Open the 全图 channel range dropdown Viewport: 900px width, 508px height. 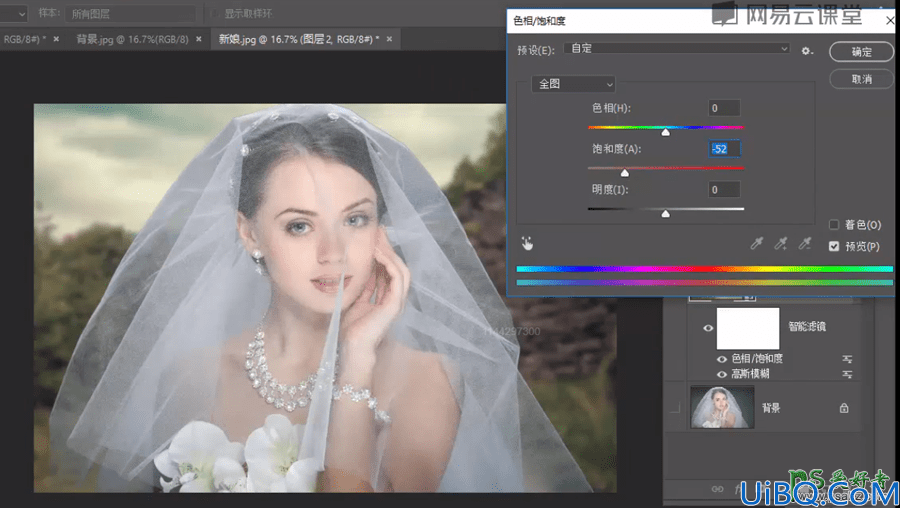[573, 84]
